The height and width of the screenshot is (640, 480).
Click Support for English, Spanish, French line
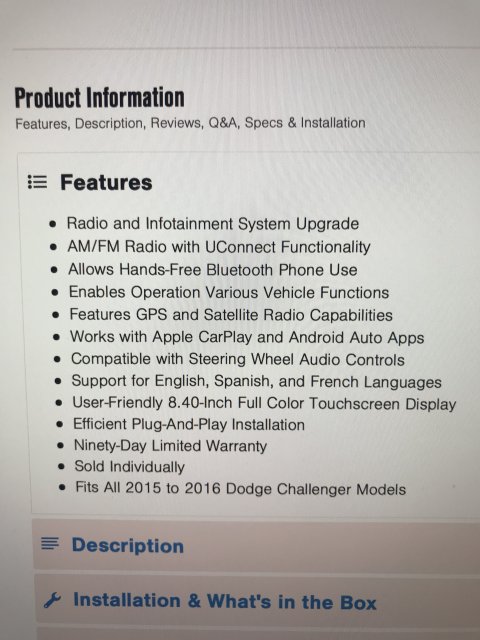(x=256, y=381)
